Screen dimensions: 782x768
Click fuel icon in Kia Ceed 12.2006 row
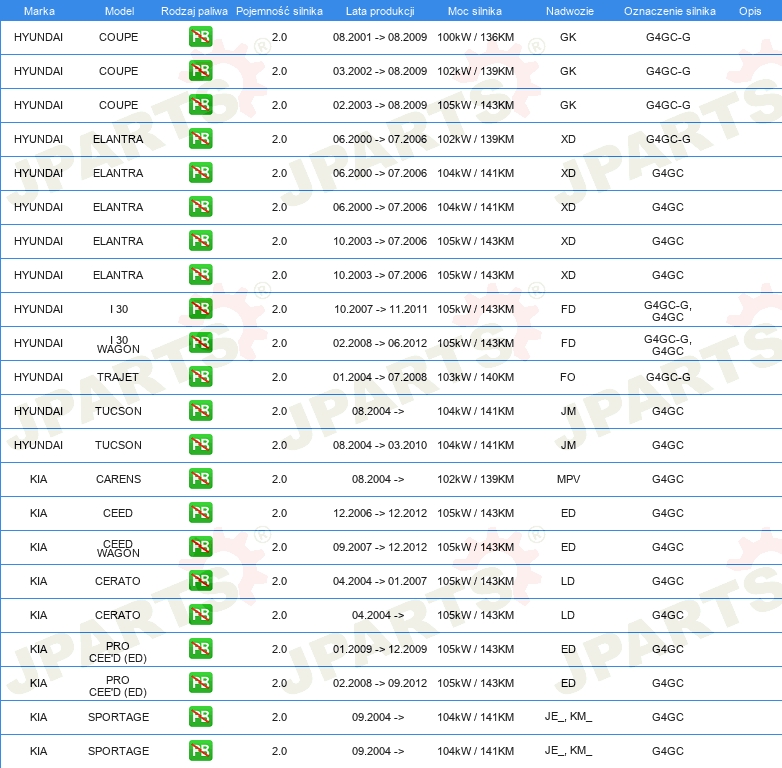click(200, 513)
